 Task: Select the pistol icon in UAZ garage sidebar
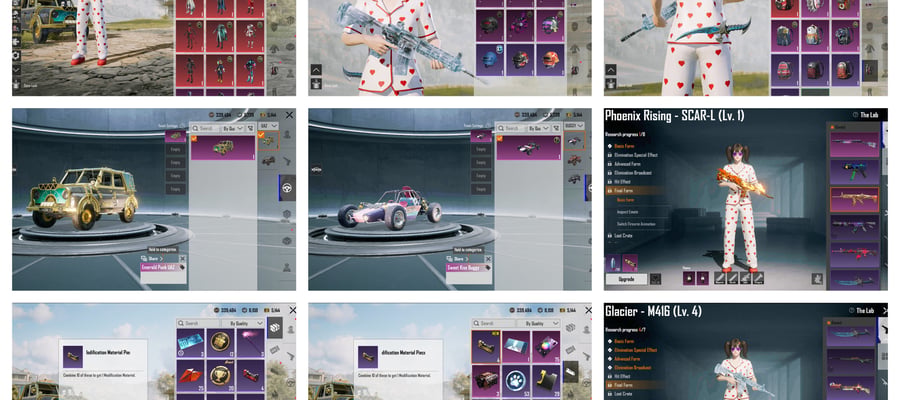tap(286, 161)
